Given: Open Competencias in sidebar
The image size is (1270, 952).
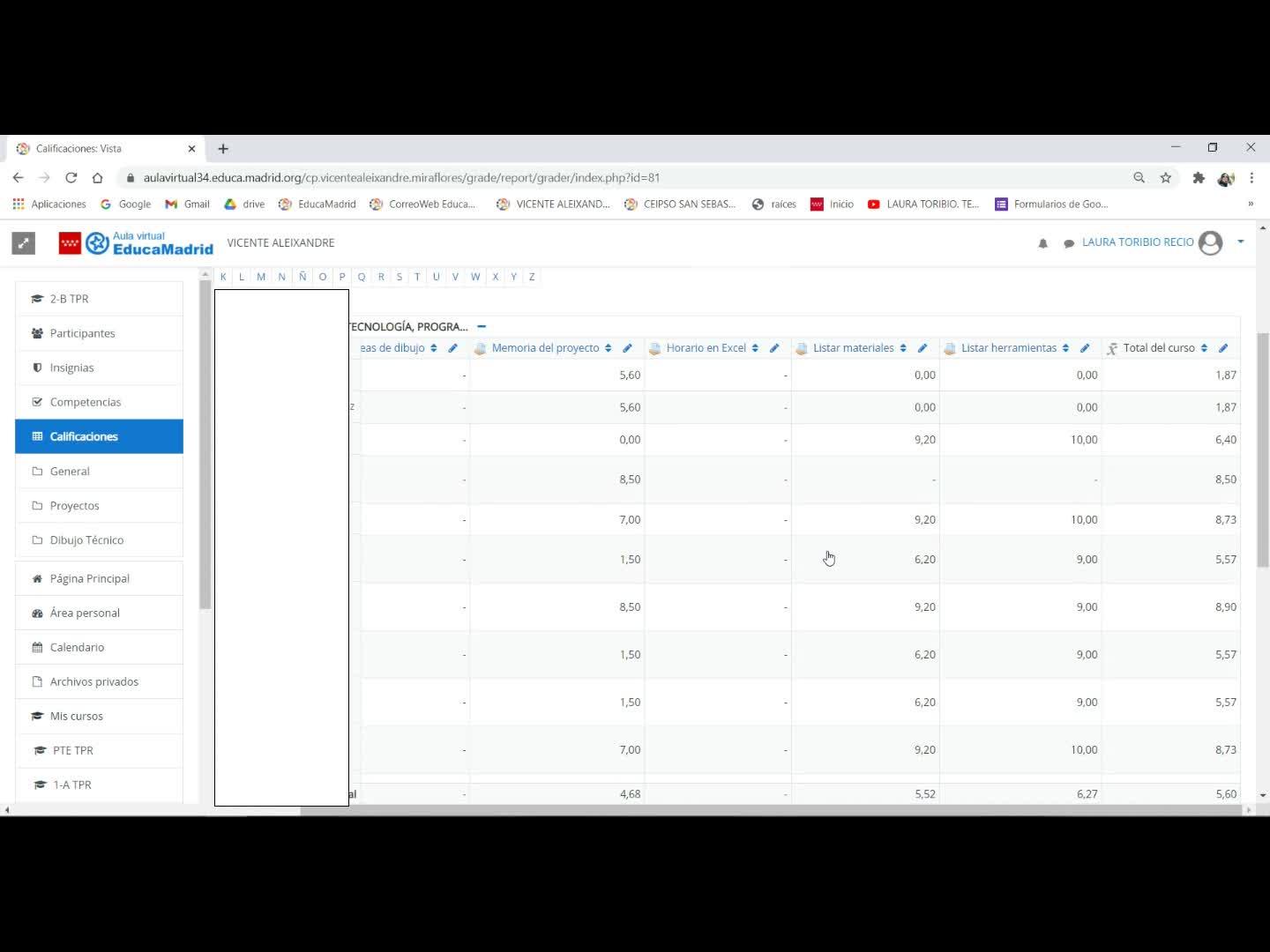Looking at the screenshot, I should coord(99,402).
